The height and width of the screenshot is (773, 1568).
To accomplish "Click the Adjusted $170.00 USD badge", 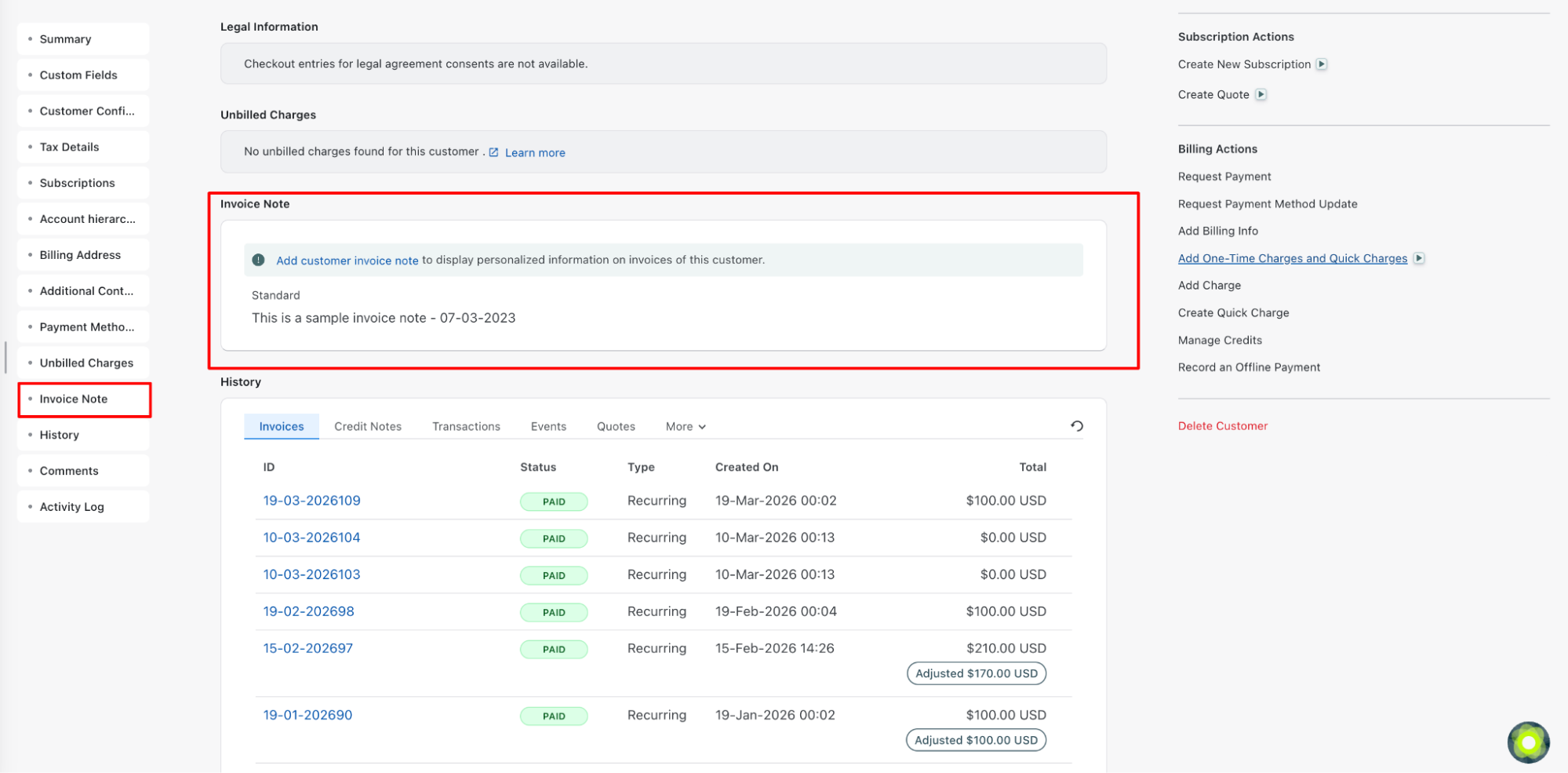I will pyautogui.click(x=976, y=673).
